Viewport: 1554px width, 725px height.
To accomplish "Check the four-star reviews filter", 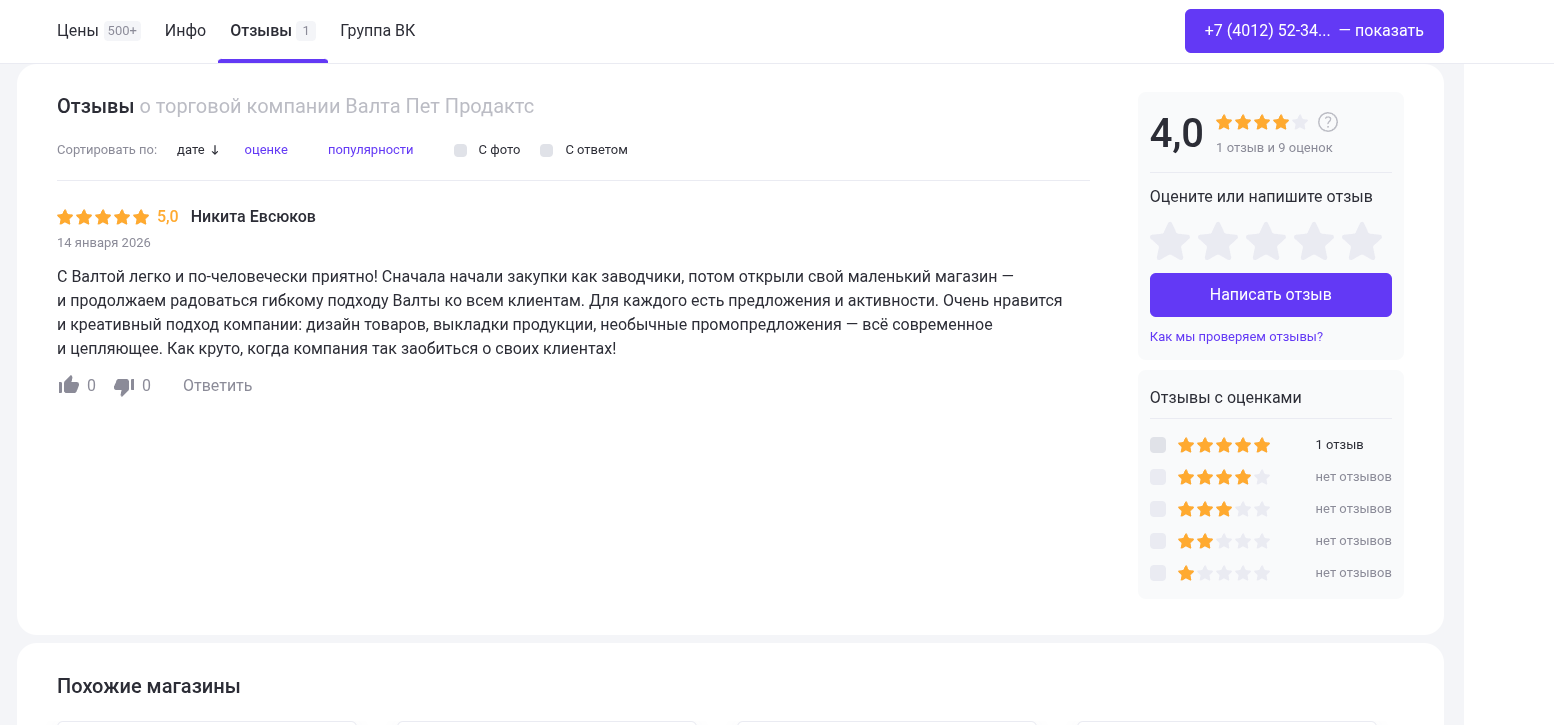I will pos(1158,477).
